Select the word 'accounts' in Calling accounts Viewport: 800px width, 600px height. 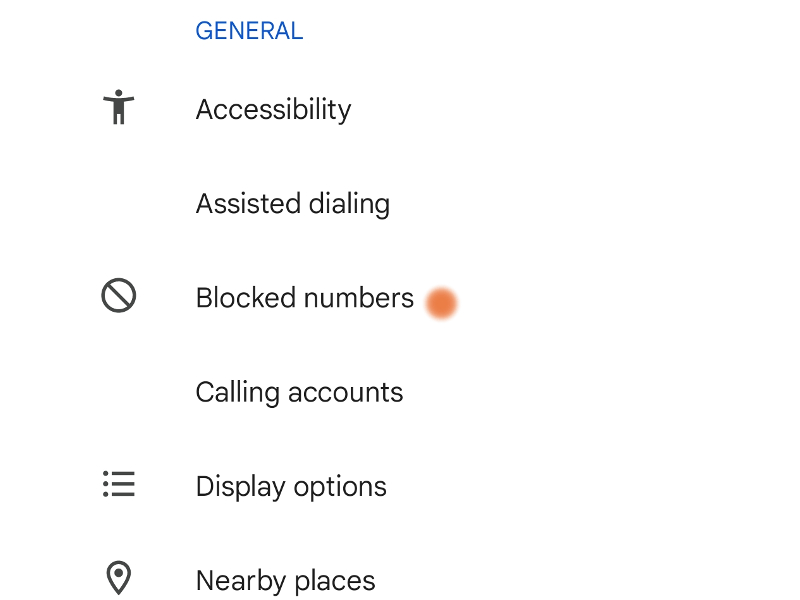coord(345,392)
